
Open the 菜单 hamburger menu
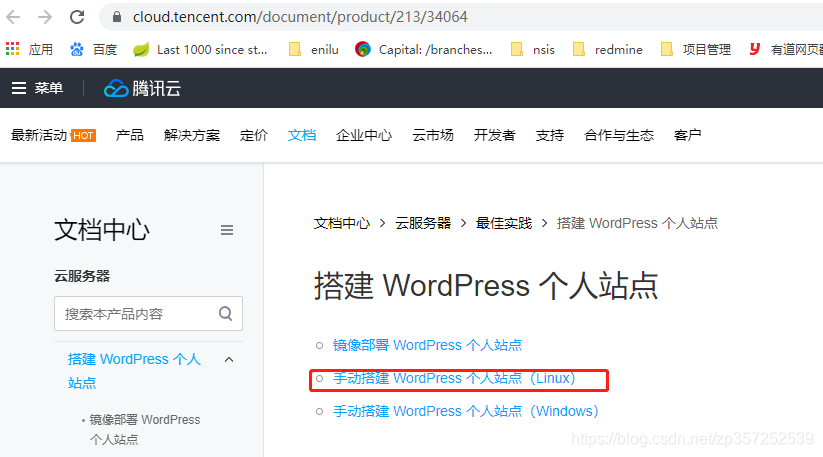37,88
